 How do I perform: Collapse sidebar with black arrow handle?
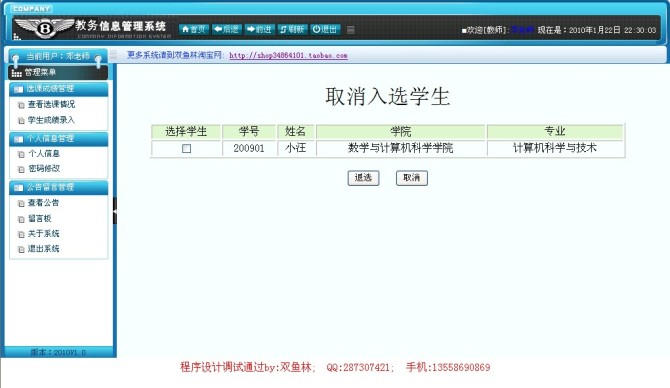click(x=115, y=211)
